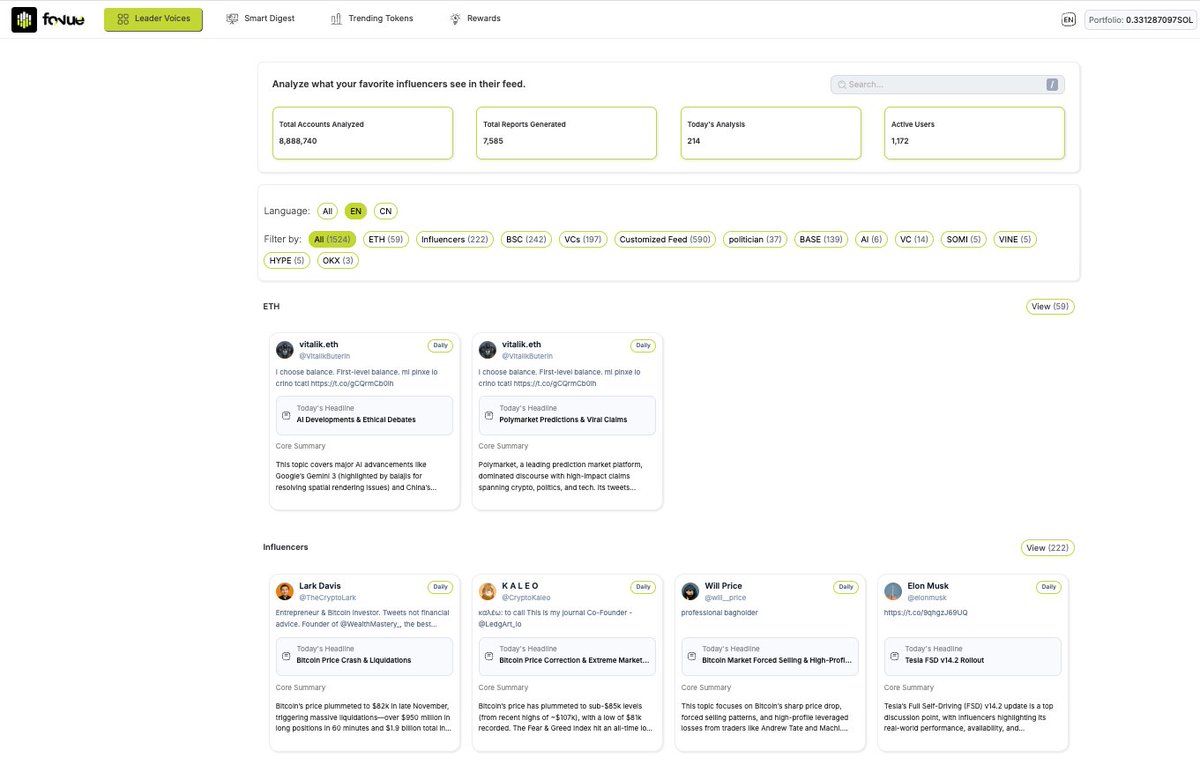Select the Total Reports Generated card
Viewport: 1200px width, 765px height.
click(x=566, y=133)
